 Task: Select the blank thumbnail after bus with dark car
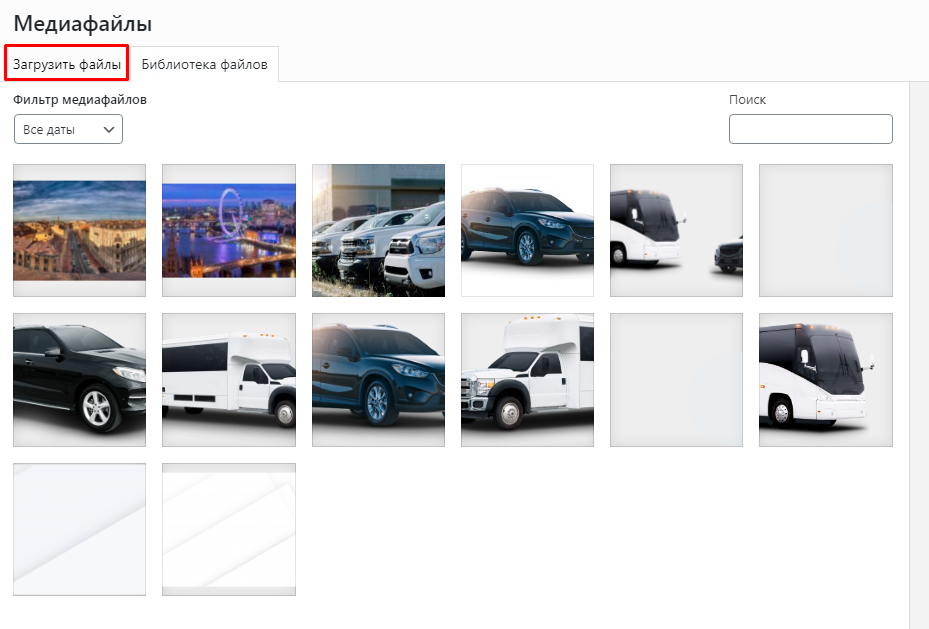tap(825, 230)
